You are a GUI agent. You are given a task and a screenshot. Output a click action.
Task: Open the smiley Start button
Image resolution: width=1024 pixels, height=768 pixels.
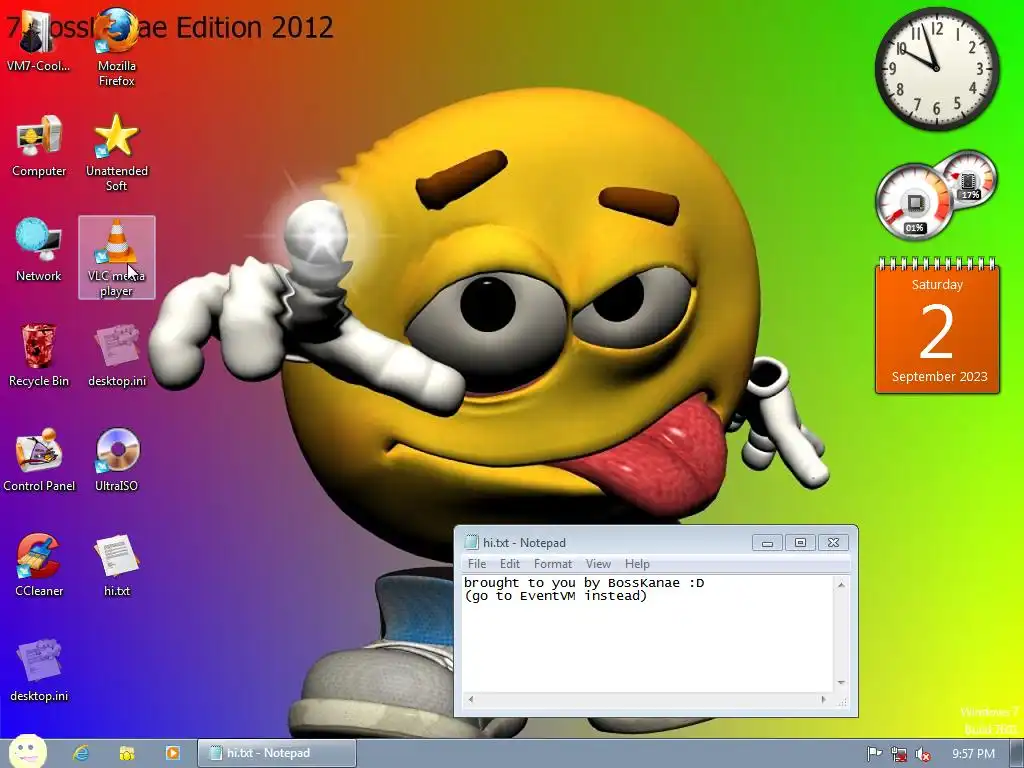(x=27, y=752)
